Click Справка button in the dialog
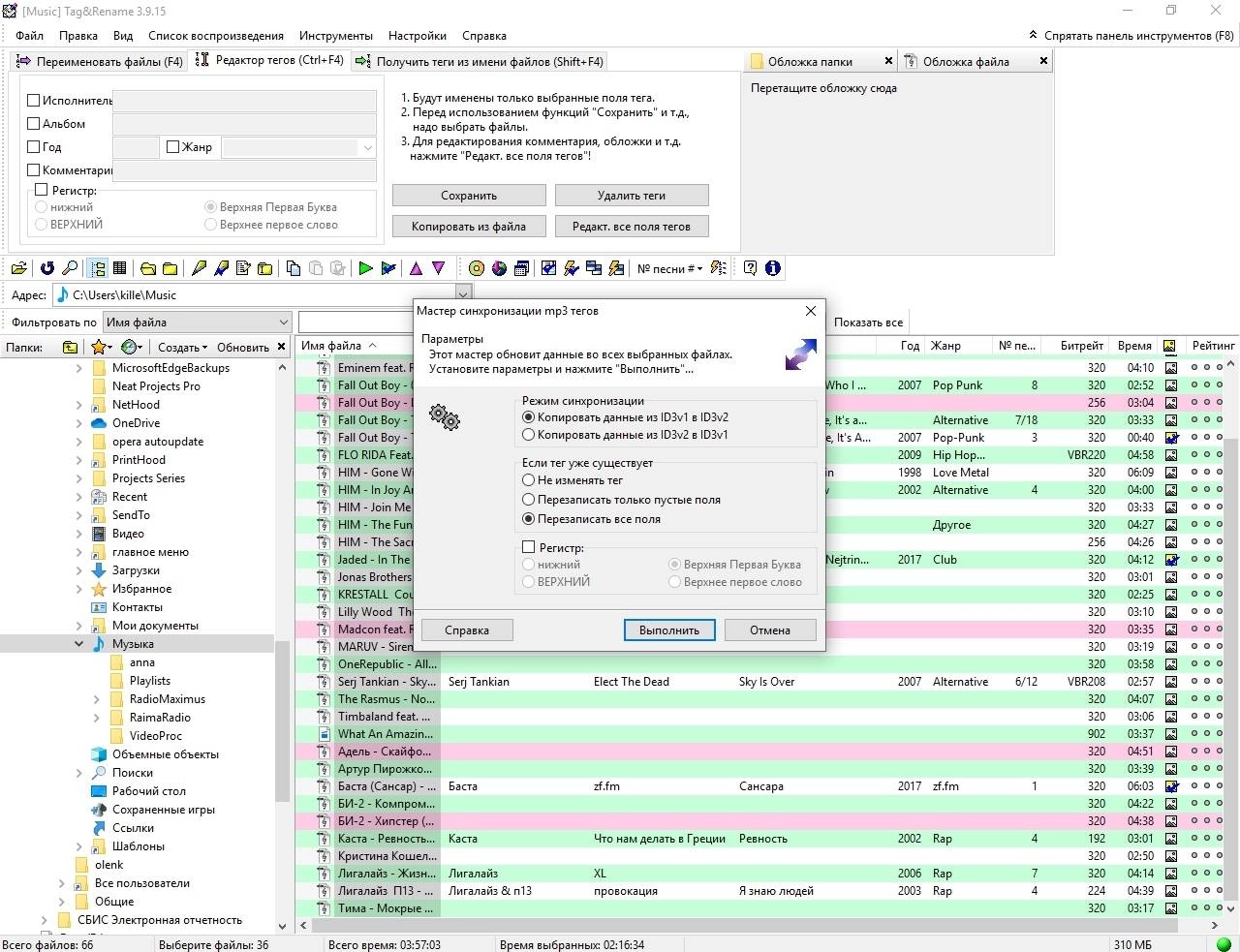The height and width of the screenshot is (952, 1240). click(x=467, y=630)
